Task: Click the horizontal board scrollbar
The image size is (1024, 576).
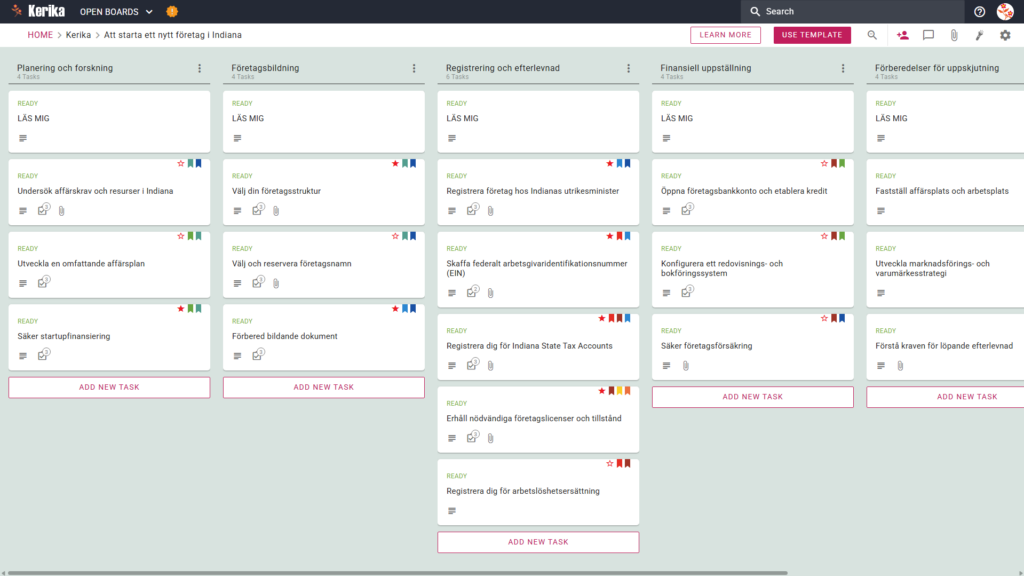Action: point(397,573)
